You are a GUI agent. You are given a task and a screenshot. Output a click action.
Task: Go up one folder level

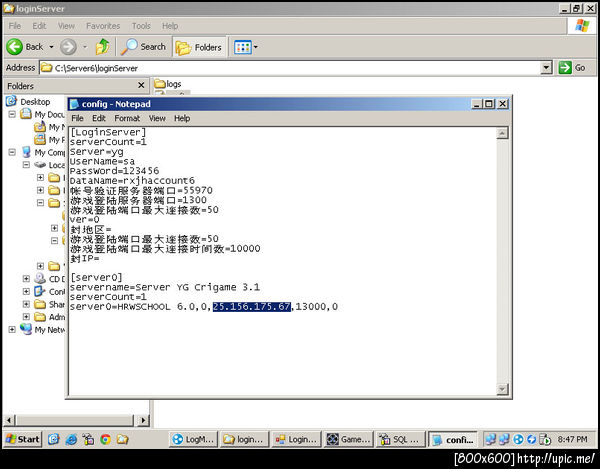point(102,47)
